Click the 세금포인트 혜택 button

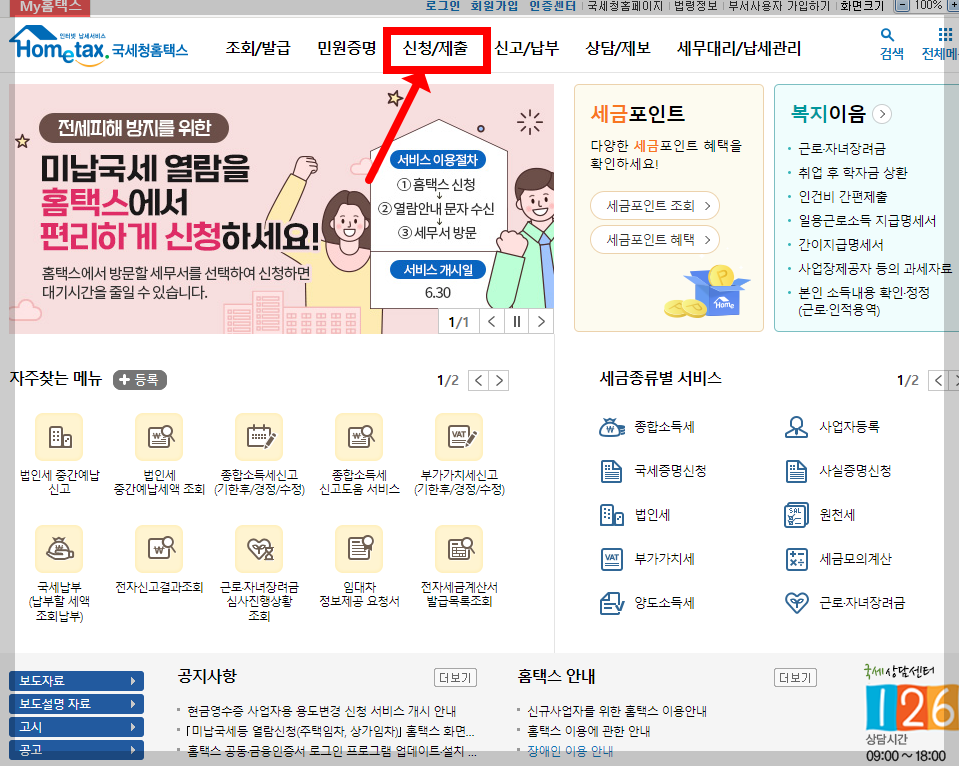tap(654, 240)
